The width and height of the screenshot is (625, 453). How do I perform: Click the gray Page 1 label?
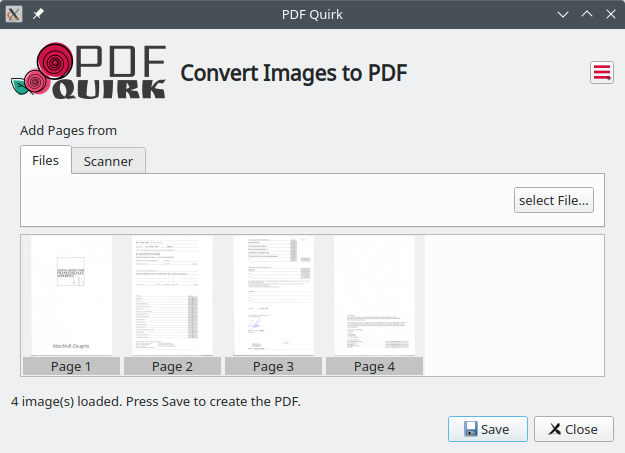[71, 367]
